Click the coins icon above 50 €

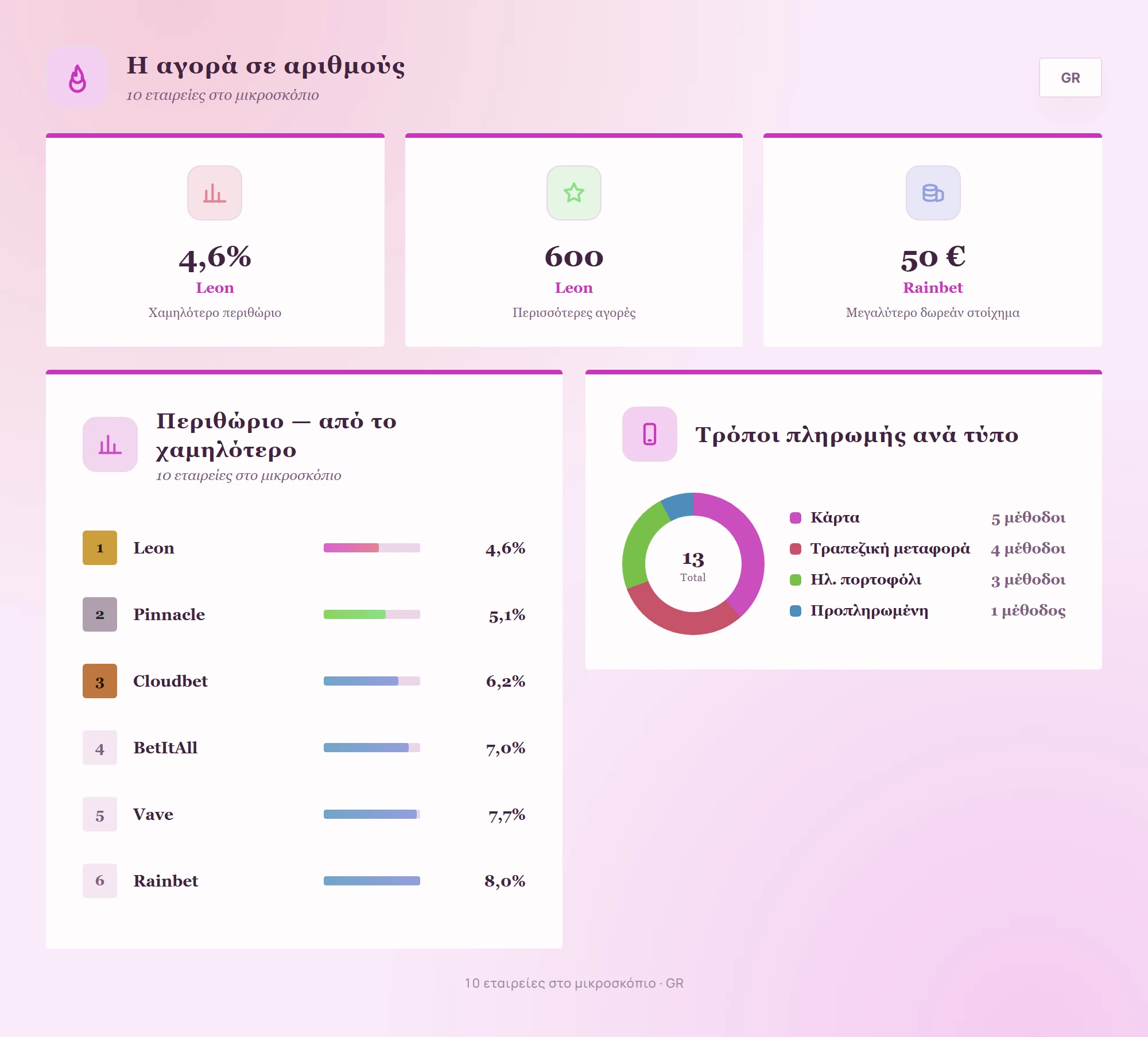pyautogui.click(x=933, y=193)
